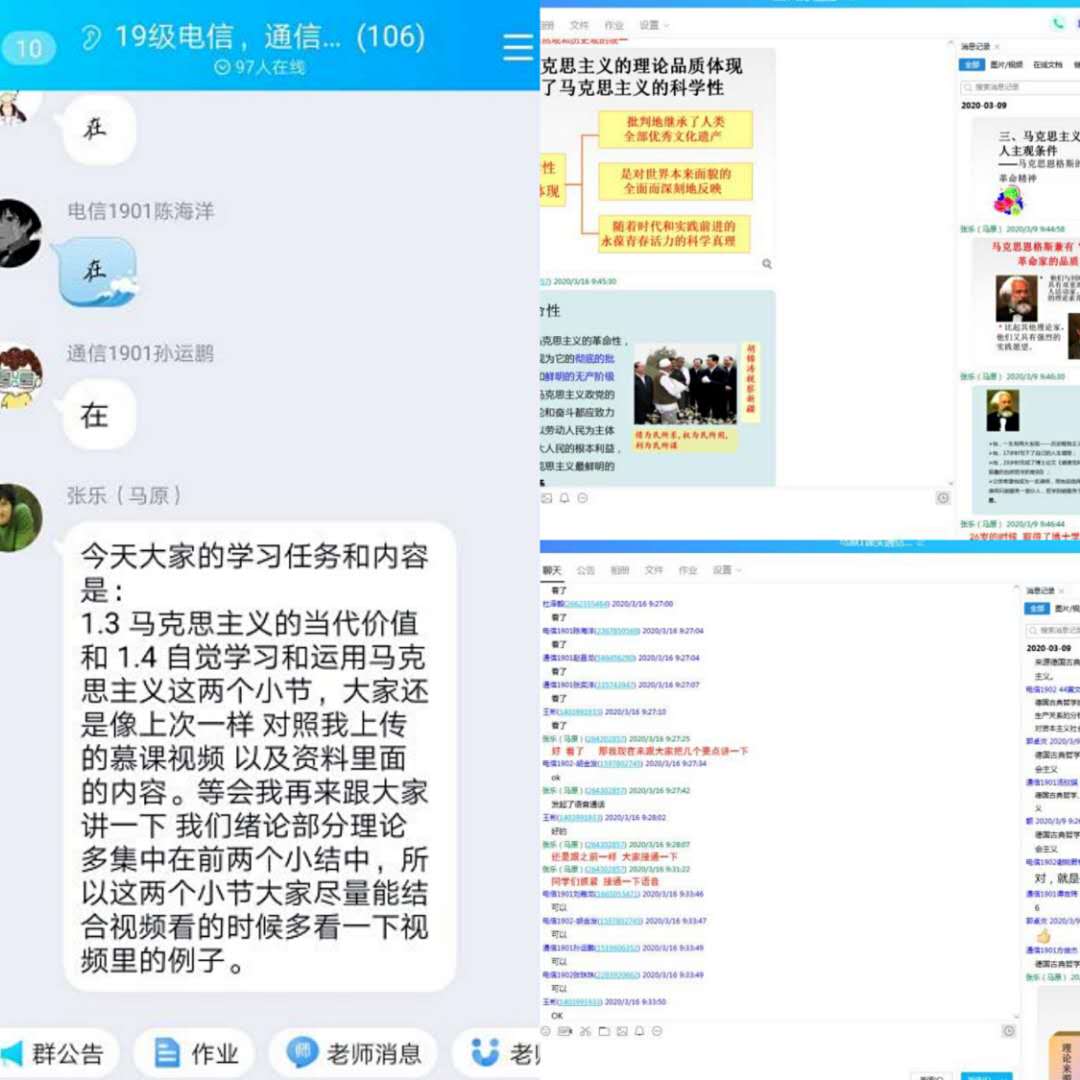Switch to 聊天 tab in lower window
The image size is (1080, 1080).
click(552, 570)
